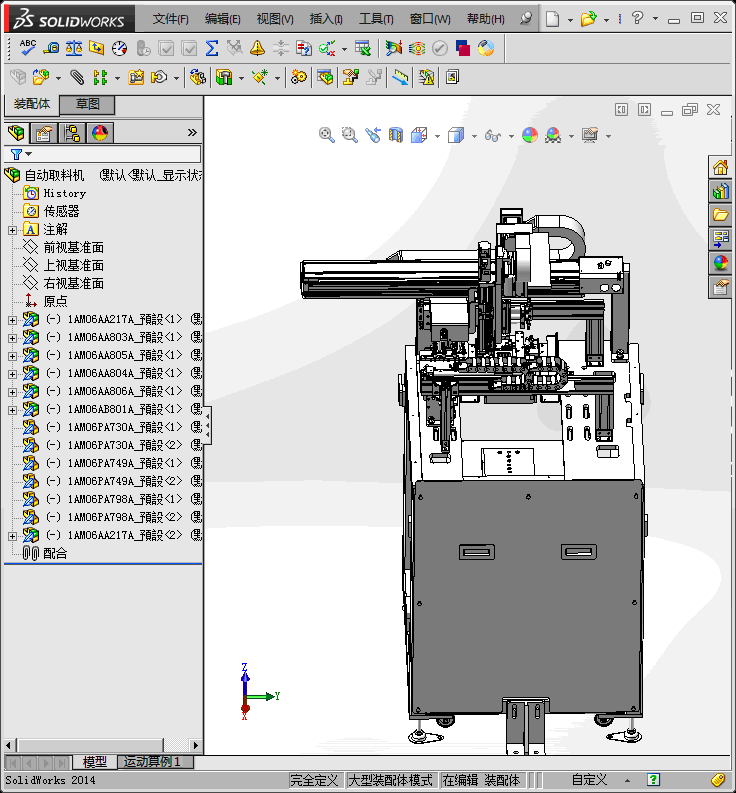Click the Appearances icon in task pane
736x793 pixels.
(x=720, y=263)
